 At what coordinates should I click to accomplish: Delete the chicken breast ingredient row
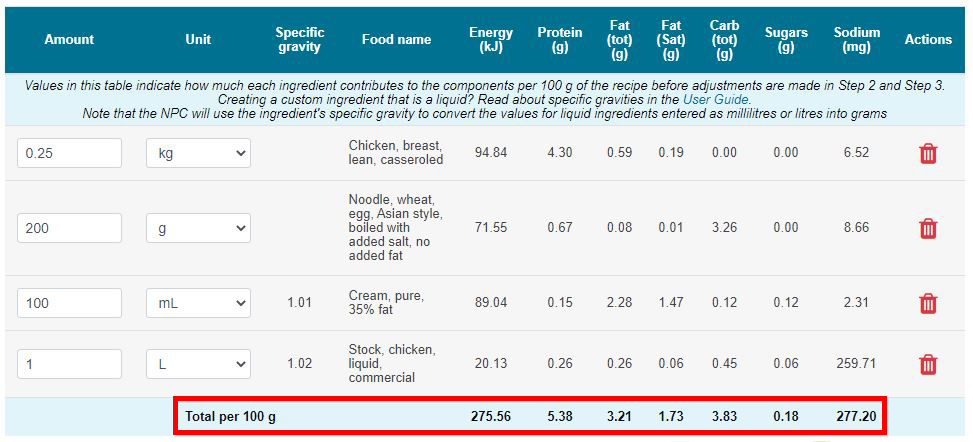(x=927, y=153)
